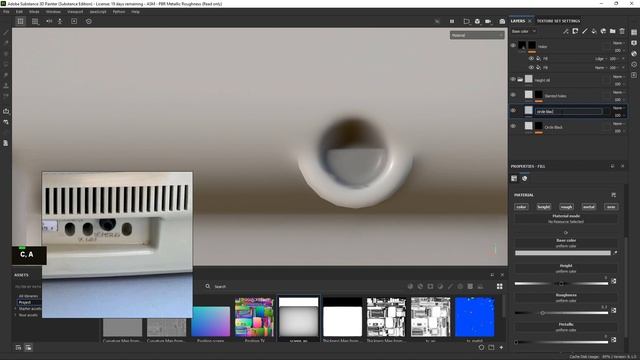Select the Paint brush tool in the left toolbar
640x360 pixels.
tap(6, 32)
